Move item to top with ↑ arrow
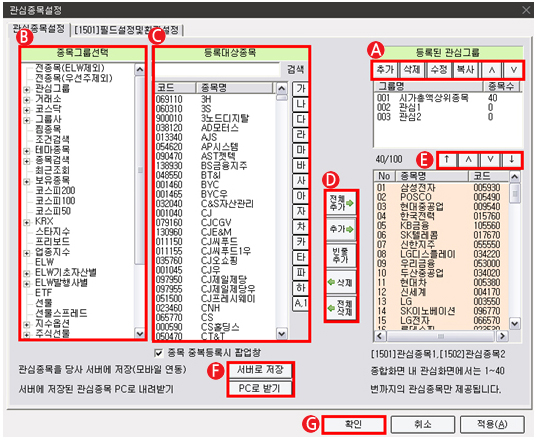Screen dimensions: 544x446 [x=447, y=160]
